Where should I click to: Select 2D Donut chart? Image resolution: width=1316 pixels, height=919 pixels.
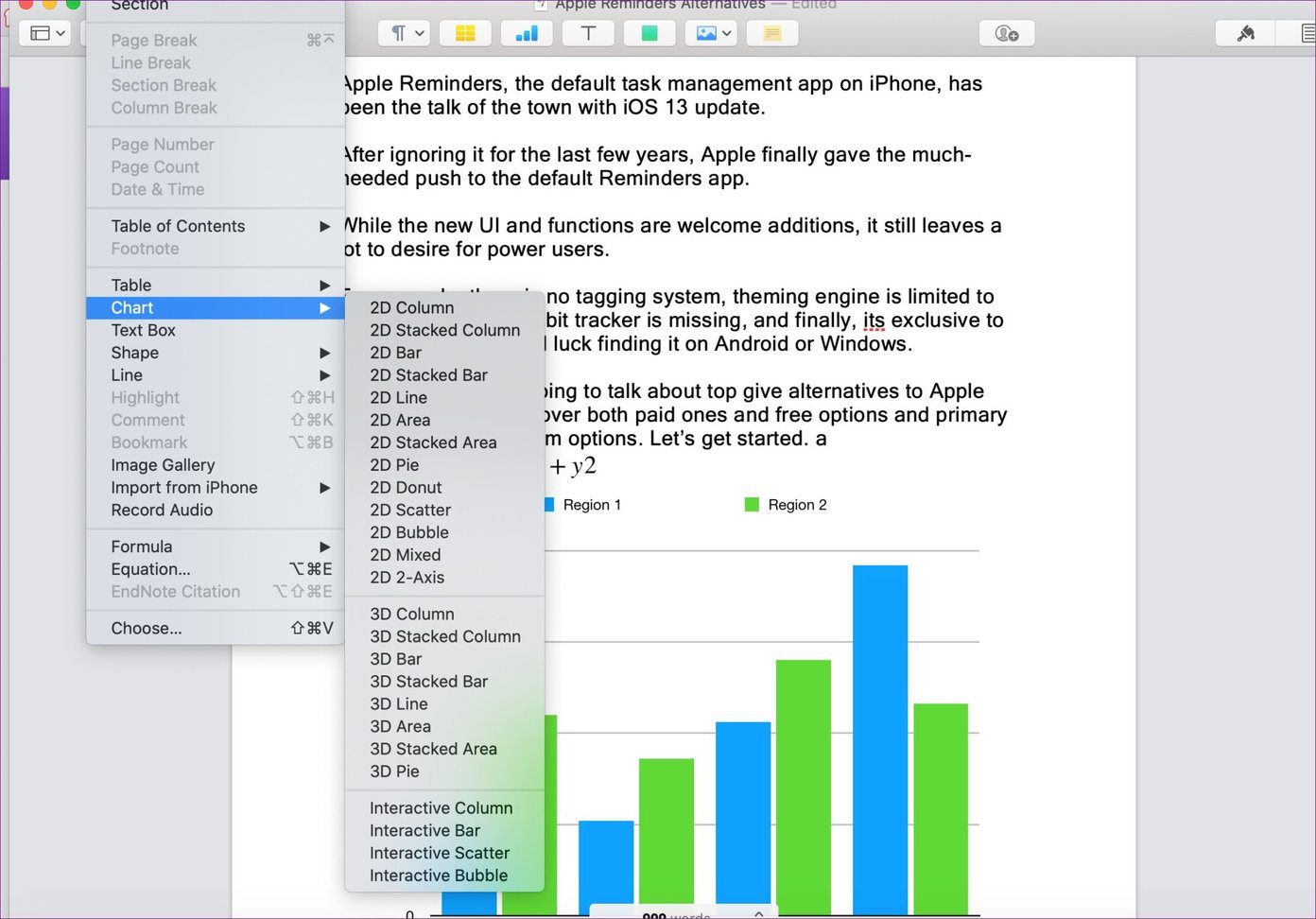444,488
